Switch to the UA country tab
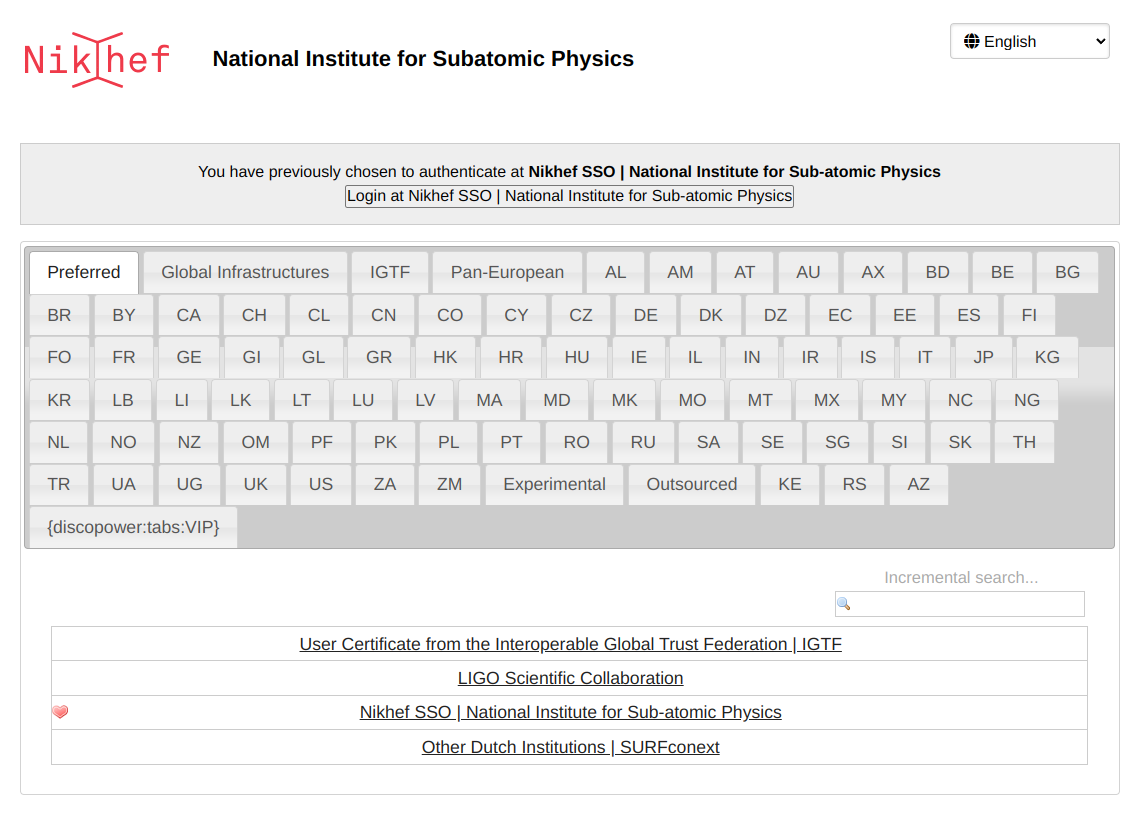1140x831 pixels. [124, 485]
